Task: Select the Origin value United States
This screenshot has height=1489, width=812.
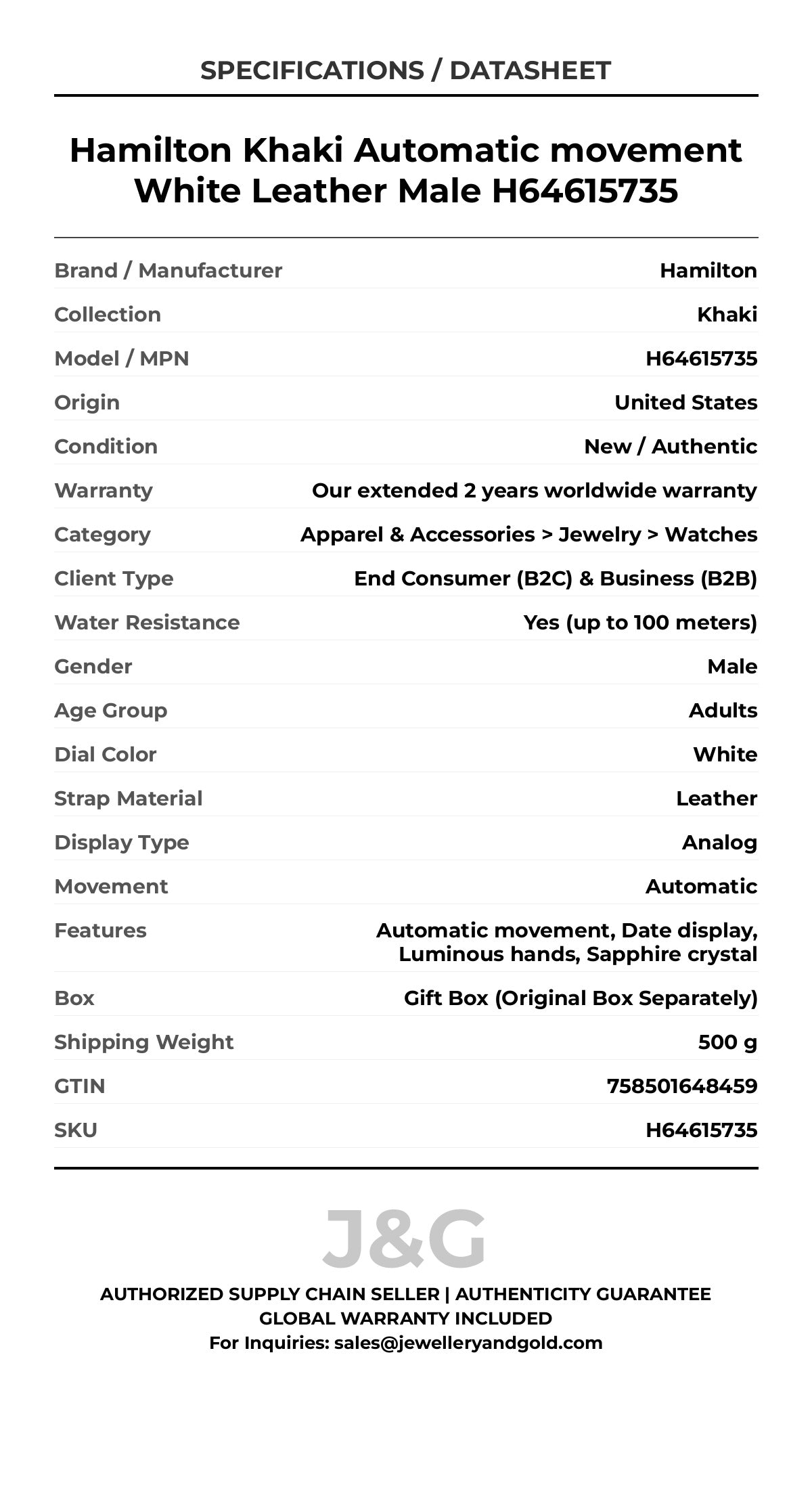Action: [685, 403]
